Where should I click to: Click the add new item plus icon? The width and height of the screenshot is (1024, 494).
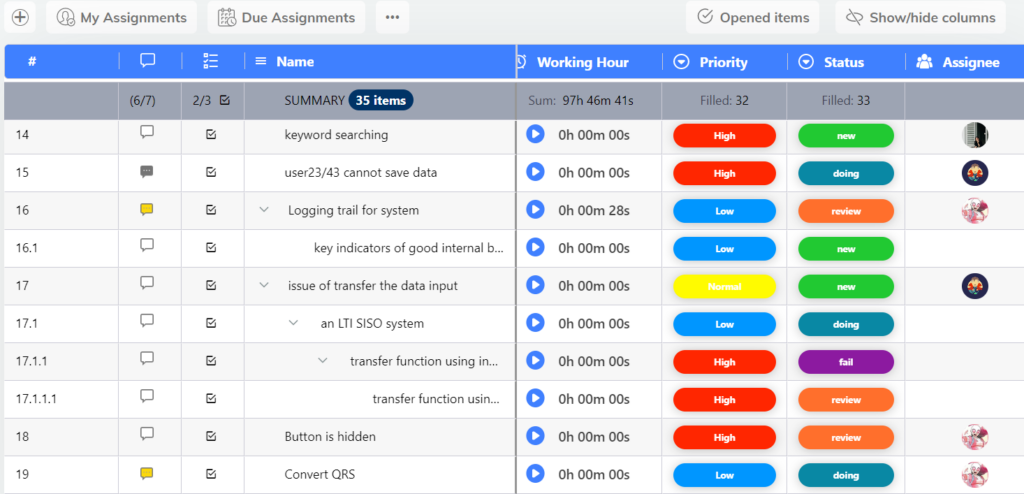pyautogui.click(x=20, y=17)
